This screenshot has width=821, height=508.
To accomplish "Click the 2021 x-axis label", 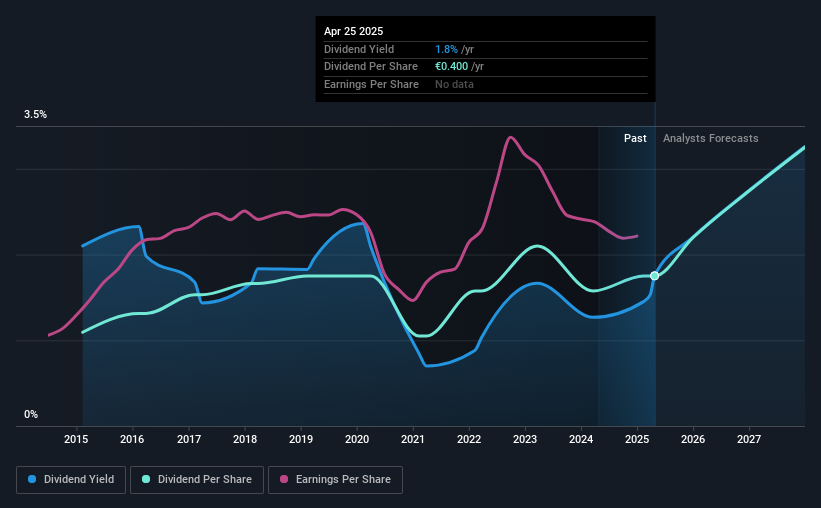I will point(413,439).
